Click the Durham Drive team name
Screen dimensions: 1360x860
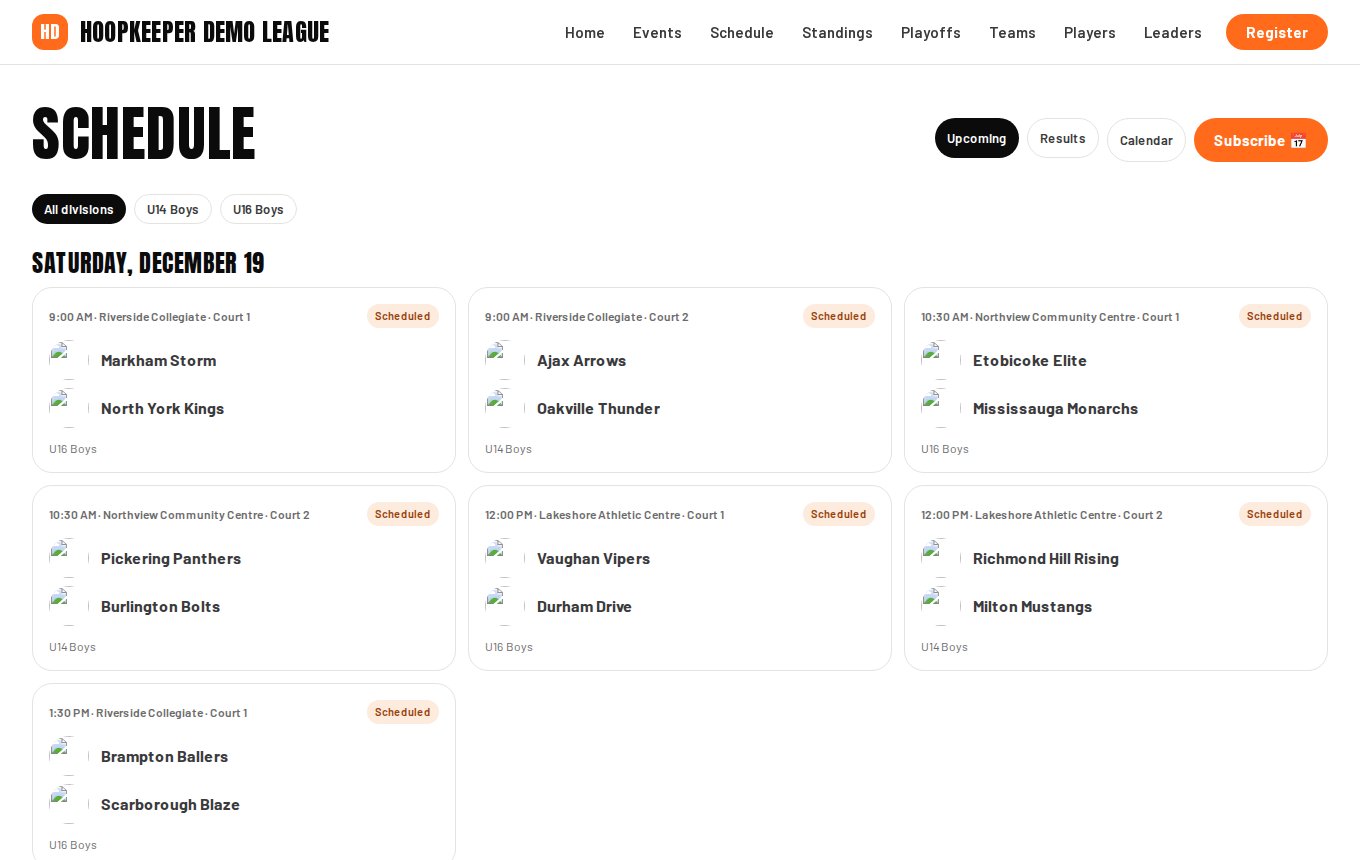(x=584, y=606)
